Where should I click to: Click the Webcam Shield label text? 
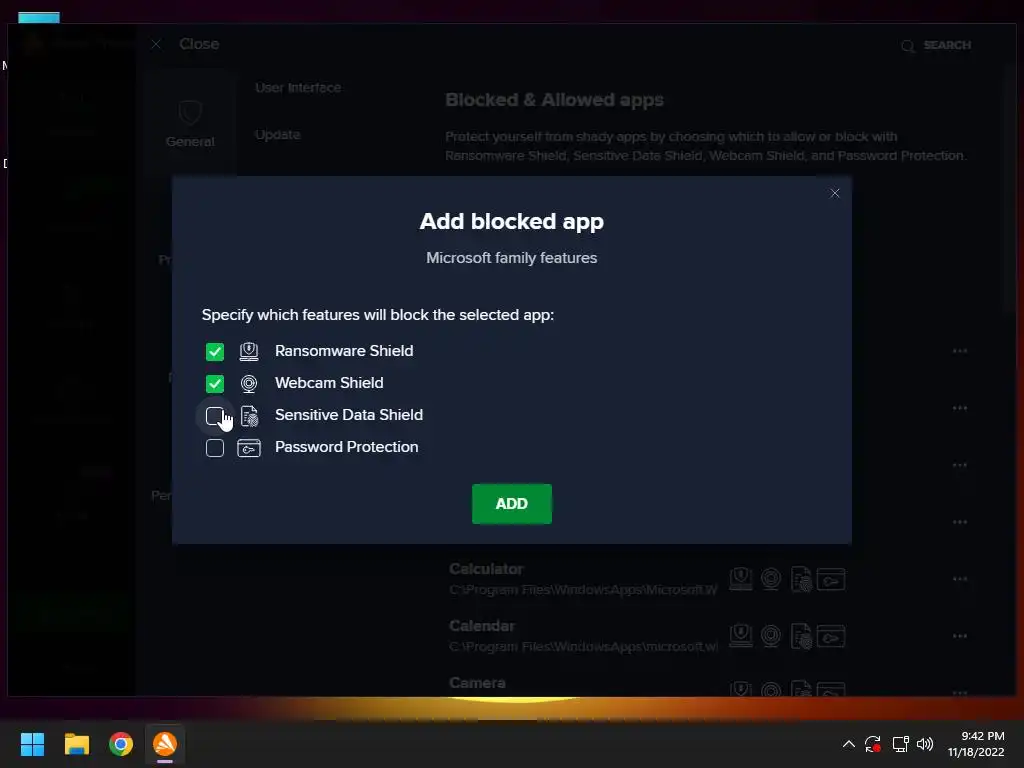(329, 383)
